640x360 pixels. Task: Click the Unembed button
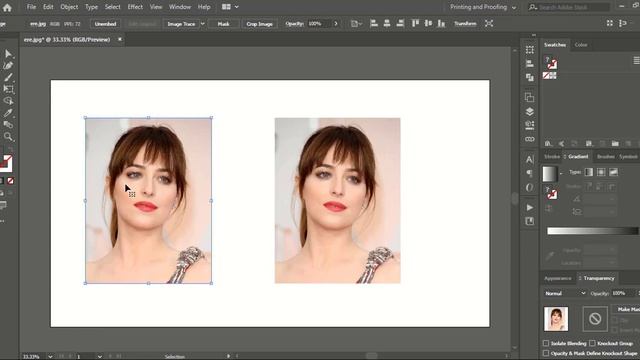(105, 24)
